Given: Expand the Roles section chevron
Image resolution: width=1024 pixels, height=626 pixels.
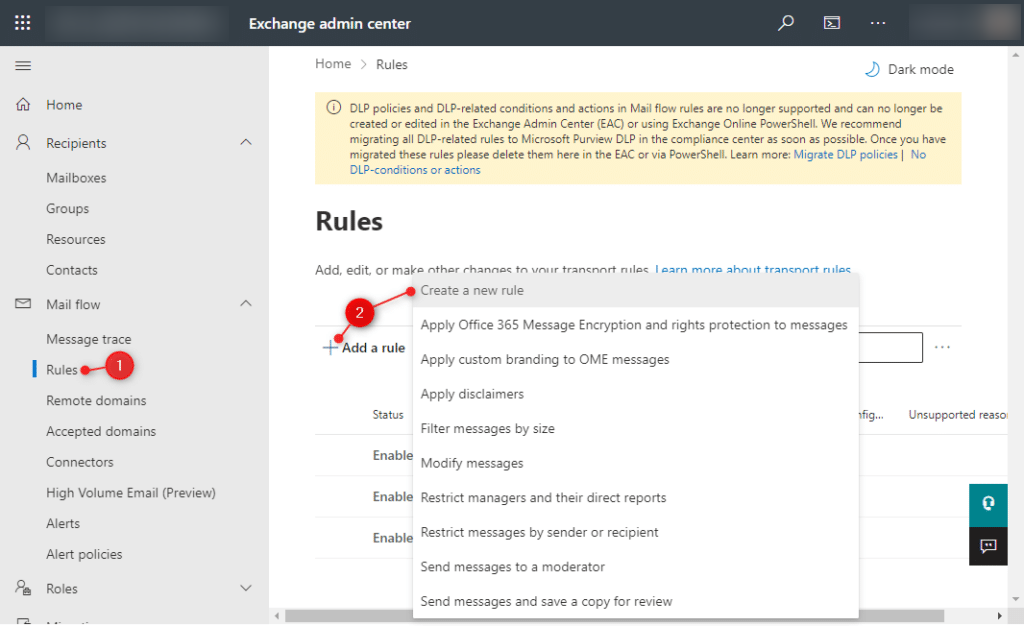Looking at the screenshot, I should pyautogui.click(x=246, y=589).
